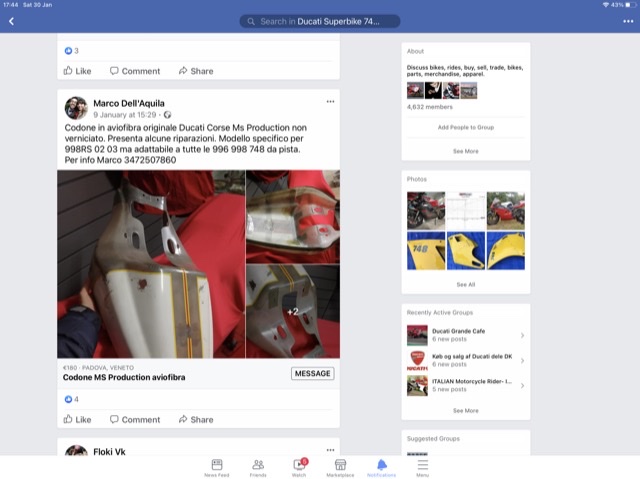Comment on Marco Dell'Aquila's Codone post
This screenshot has width=640, height=479.
point(135,419)
